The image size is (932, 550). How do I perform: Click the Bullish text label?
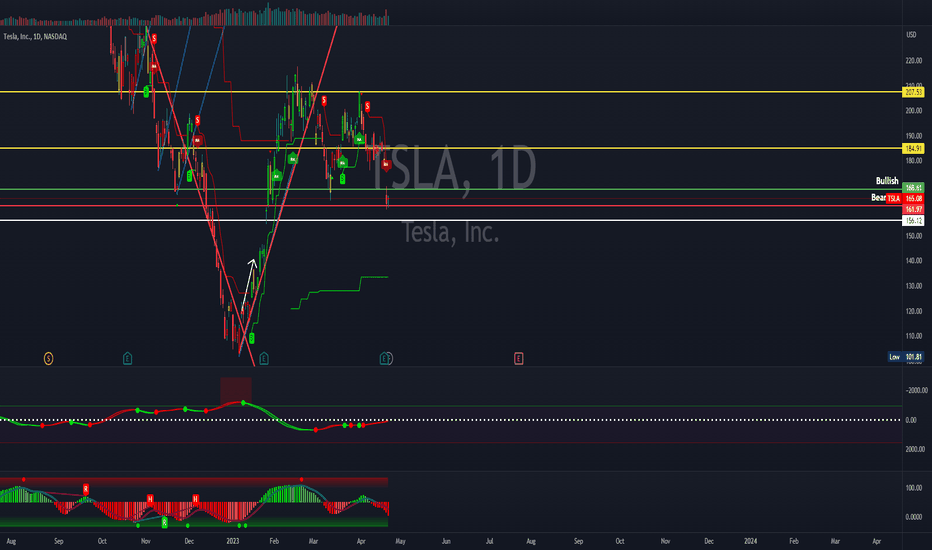[x=887, y=181]
